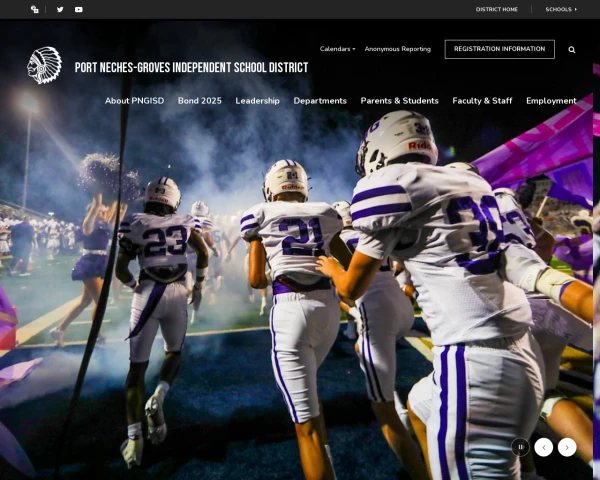Advance to the next slide
Image resolution: width=600 pixels, height=480 pixels.
click(567, 447)
